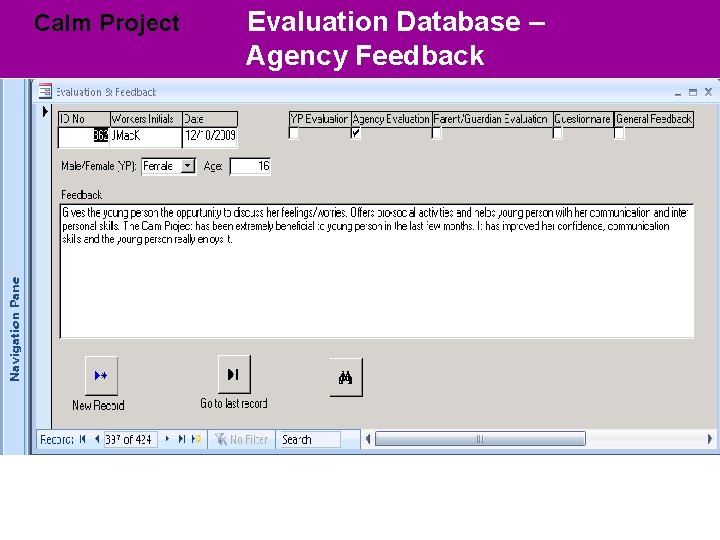The height and width of the screenshot is (540, 720).
Task: Click the 'Feedback' label above the text box
Action: click(x=82, y=195)
